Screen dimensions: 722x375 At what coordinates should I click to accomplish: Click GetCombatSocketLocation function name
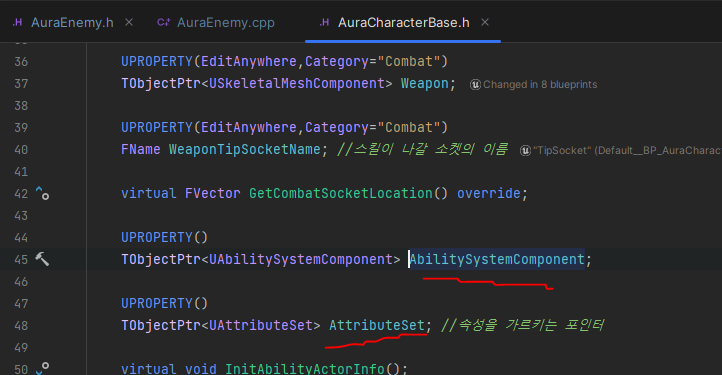coord(341,193)
